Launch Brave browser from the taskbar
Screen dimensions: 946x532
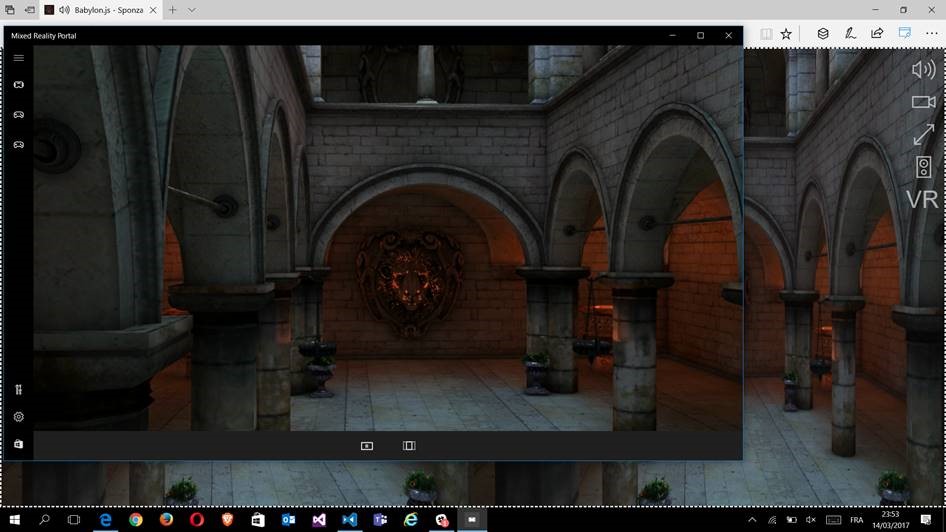[x=227, y=520]
